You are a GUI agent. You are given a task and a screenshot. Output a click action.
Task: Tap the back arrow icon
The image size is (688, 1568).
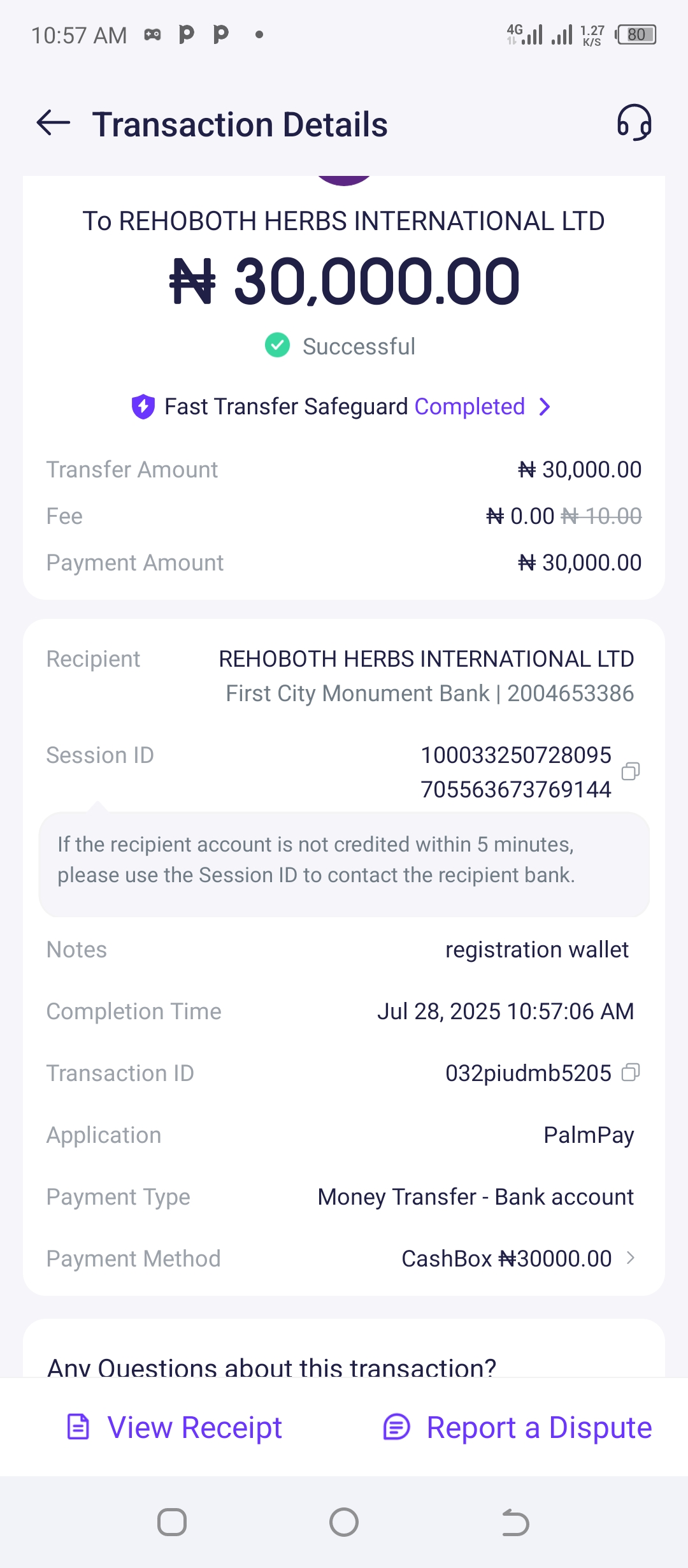pos(54,123)
